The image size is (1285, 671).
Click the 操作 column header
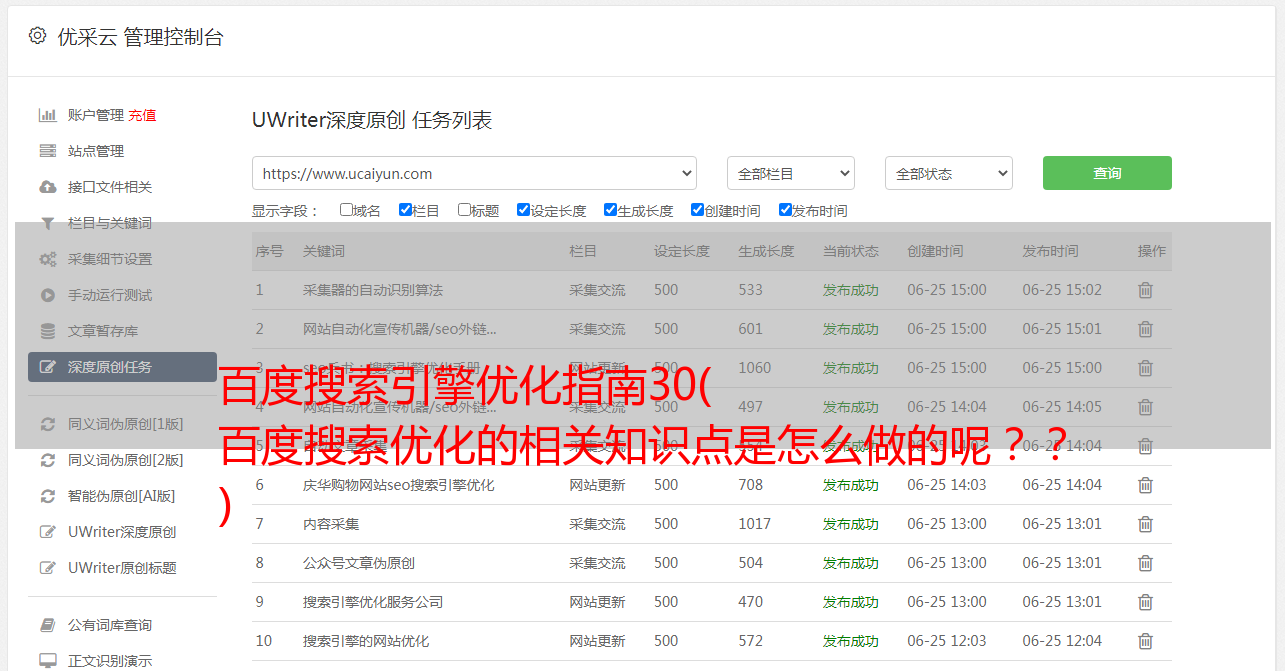(1152, 251)
